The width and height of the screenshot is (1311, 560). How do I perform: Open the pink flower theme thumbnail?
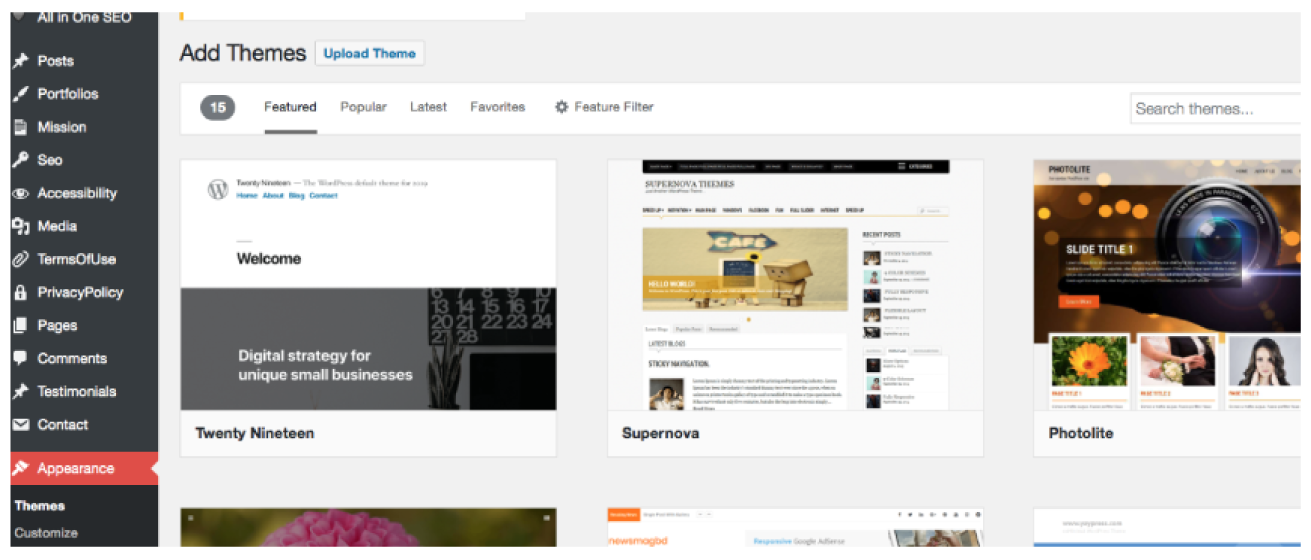(x=368, y=527)
